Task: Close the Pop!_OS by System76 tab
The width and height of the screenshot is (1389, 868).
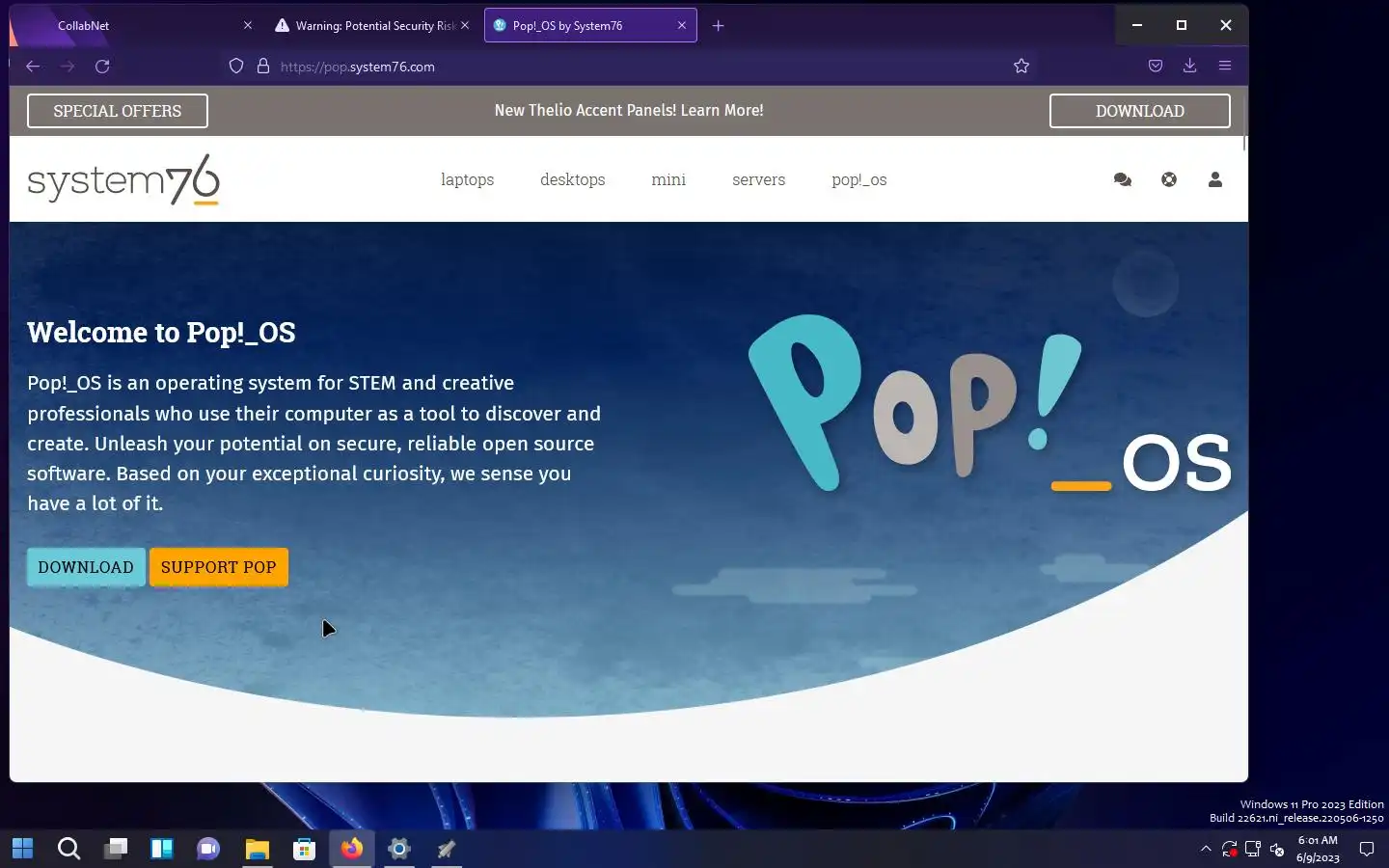Action: pyautogui.click(x=682, y=26)
